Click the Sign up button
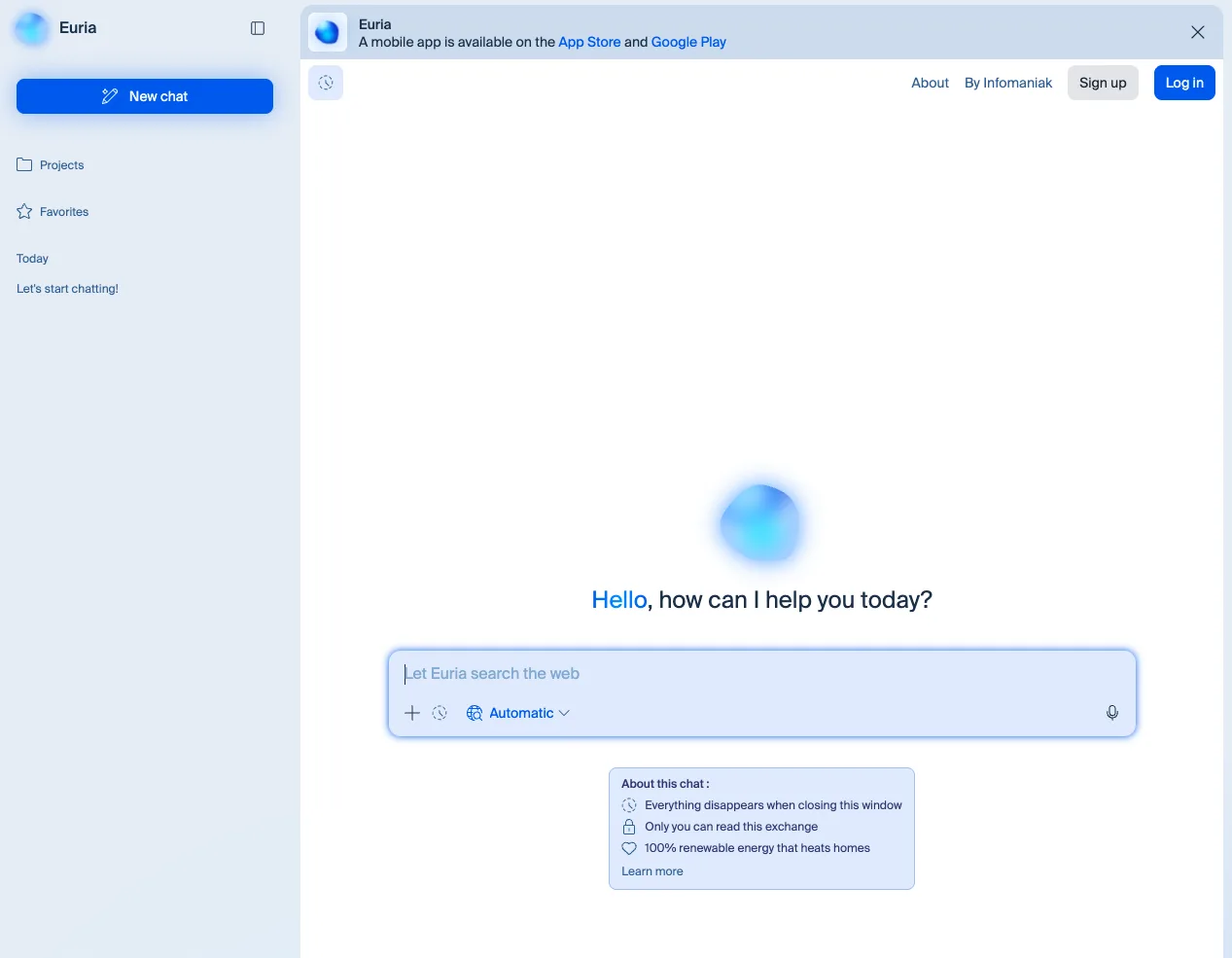1232x958 pixels. click(x=1102, y=83)
